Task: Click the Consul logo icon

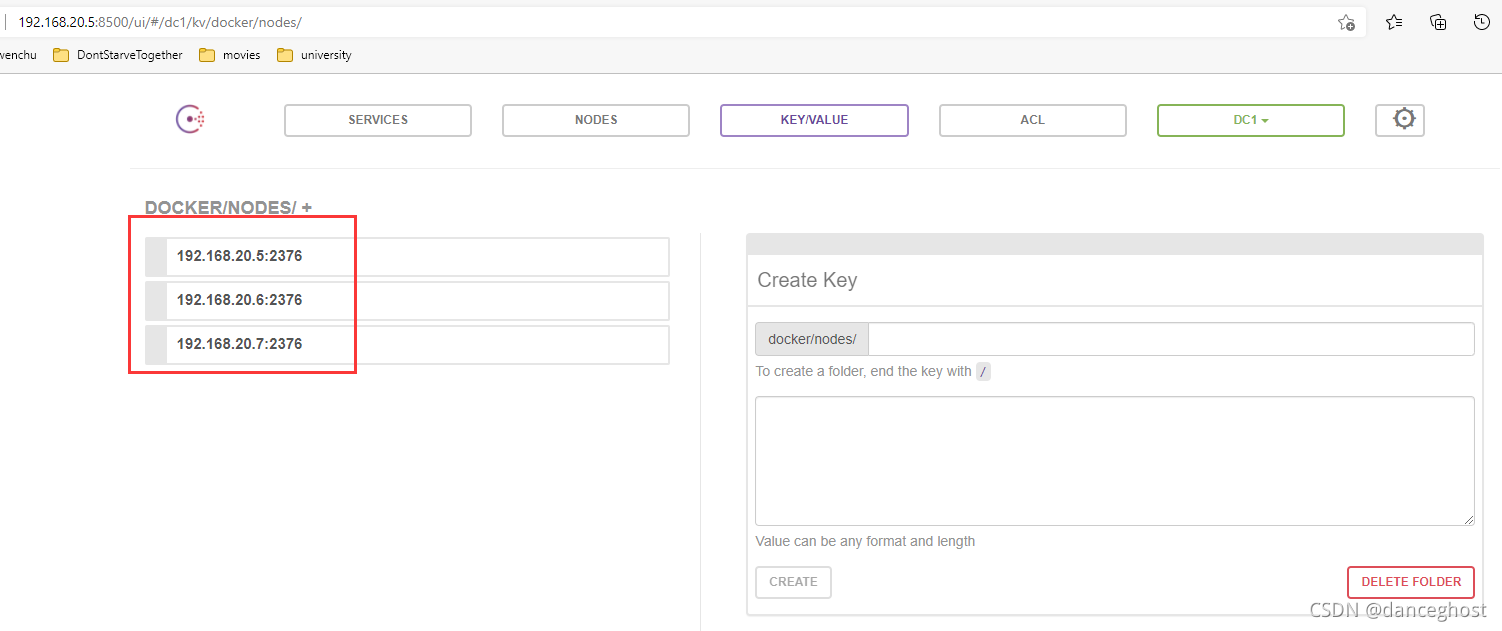Action: 190,120
